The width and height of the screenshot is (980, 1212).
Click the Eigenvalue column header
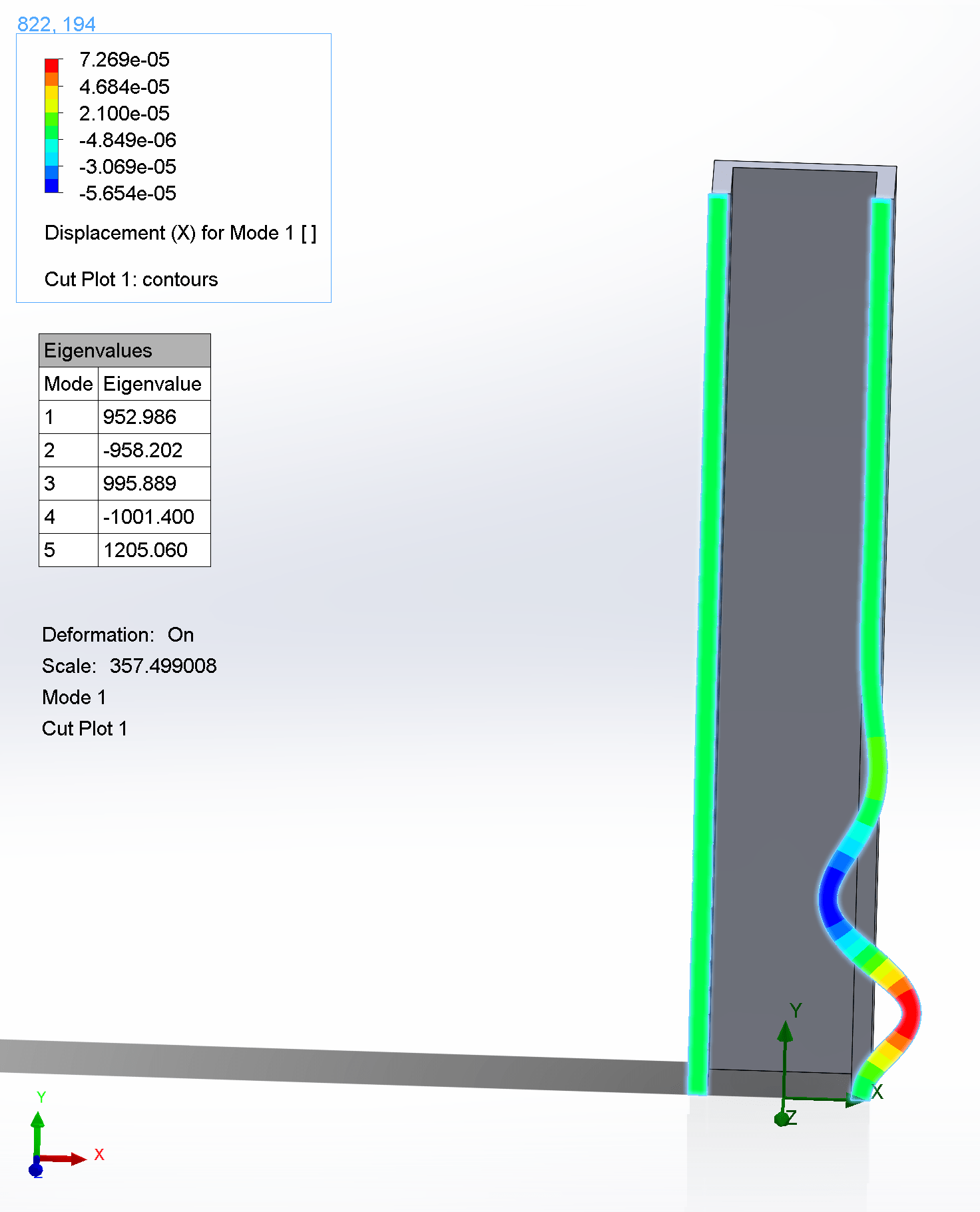[x=154, y=384]
